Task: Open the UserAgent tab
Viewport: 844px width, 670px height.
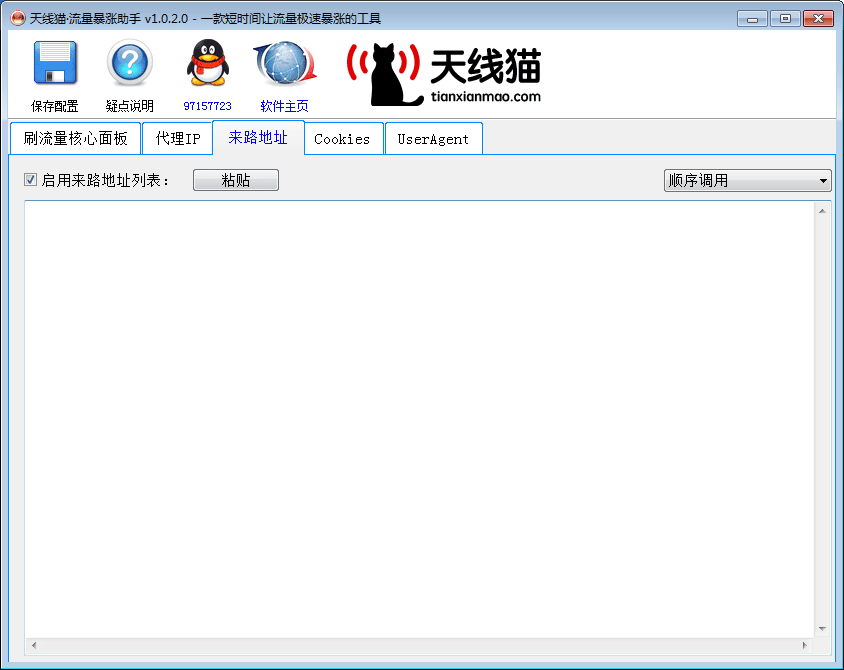Action: 433,139
